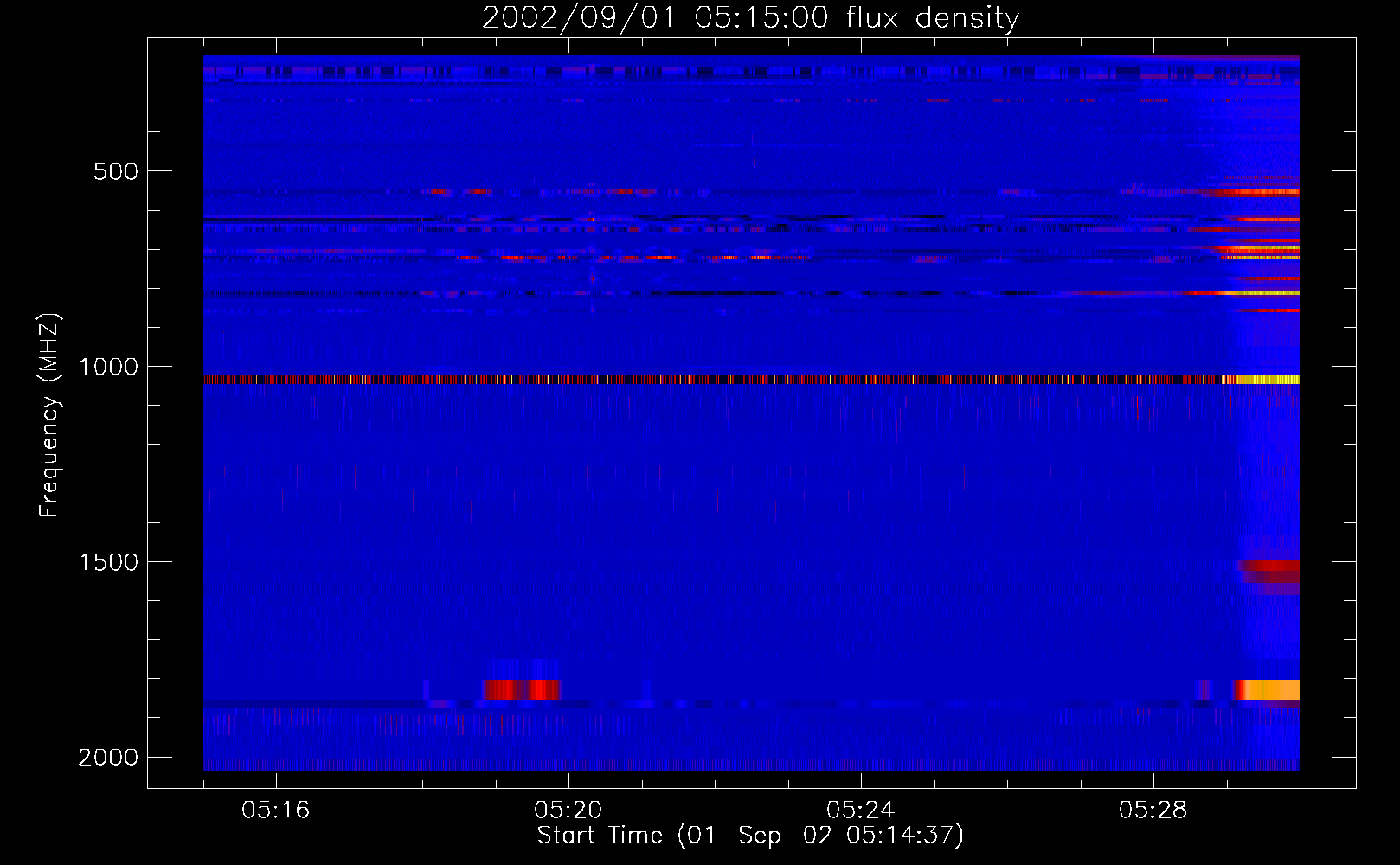Click the red burst near 1800 MHz at 05:19
This screenshot has height=865, width=1400.
(x=523, y=689)
